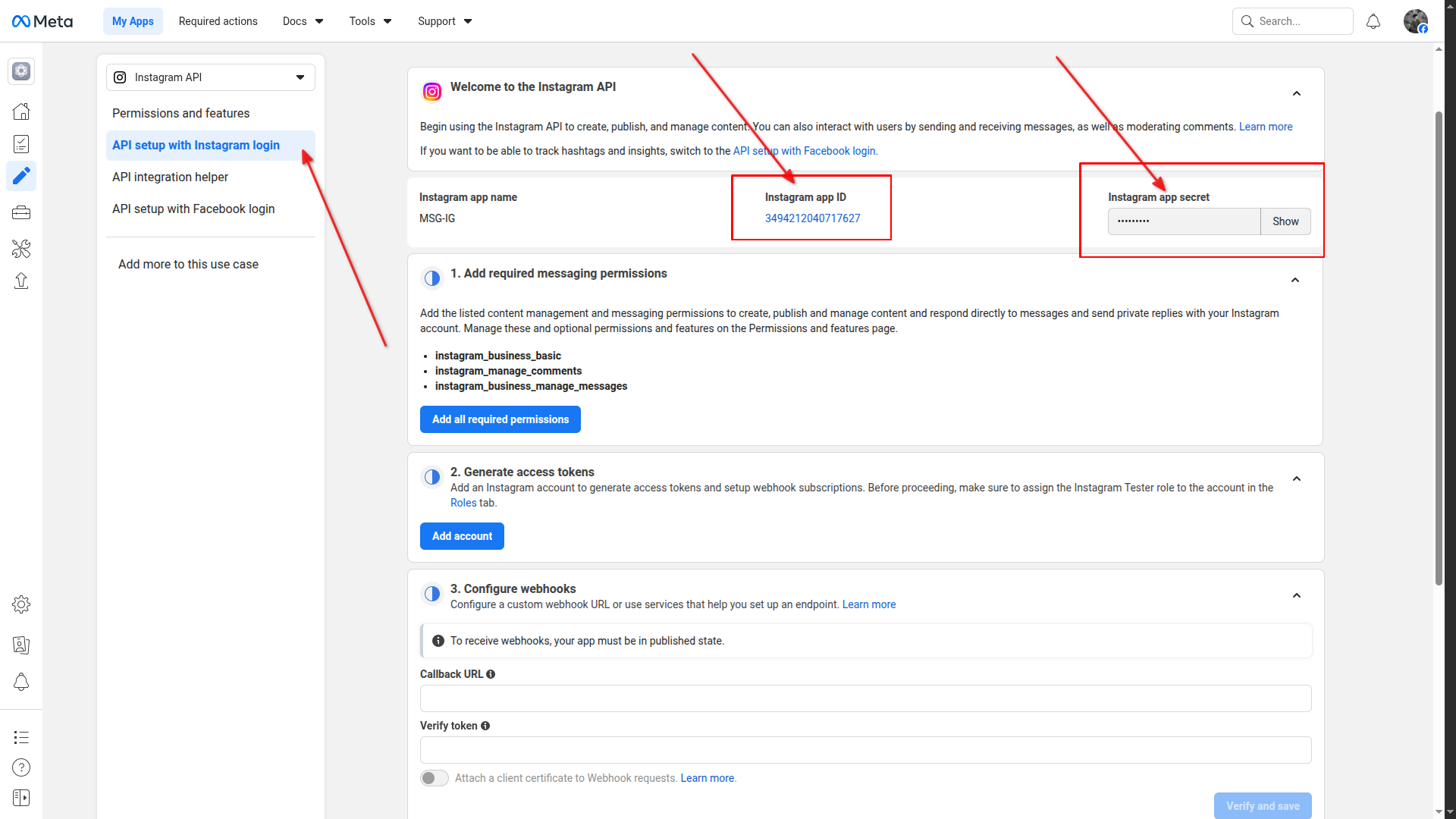The image size is (1456, 819).
Task: Click the Add account button
Action: (x=461, y=536)
